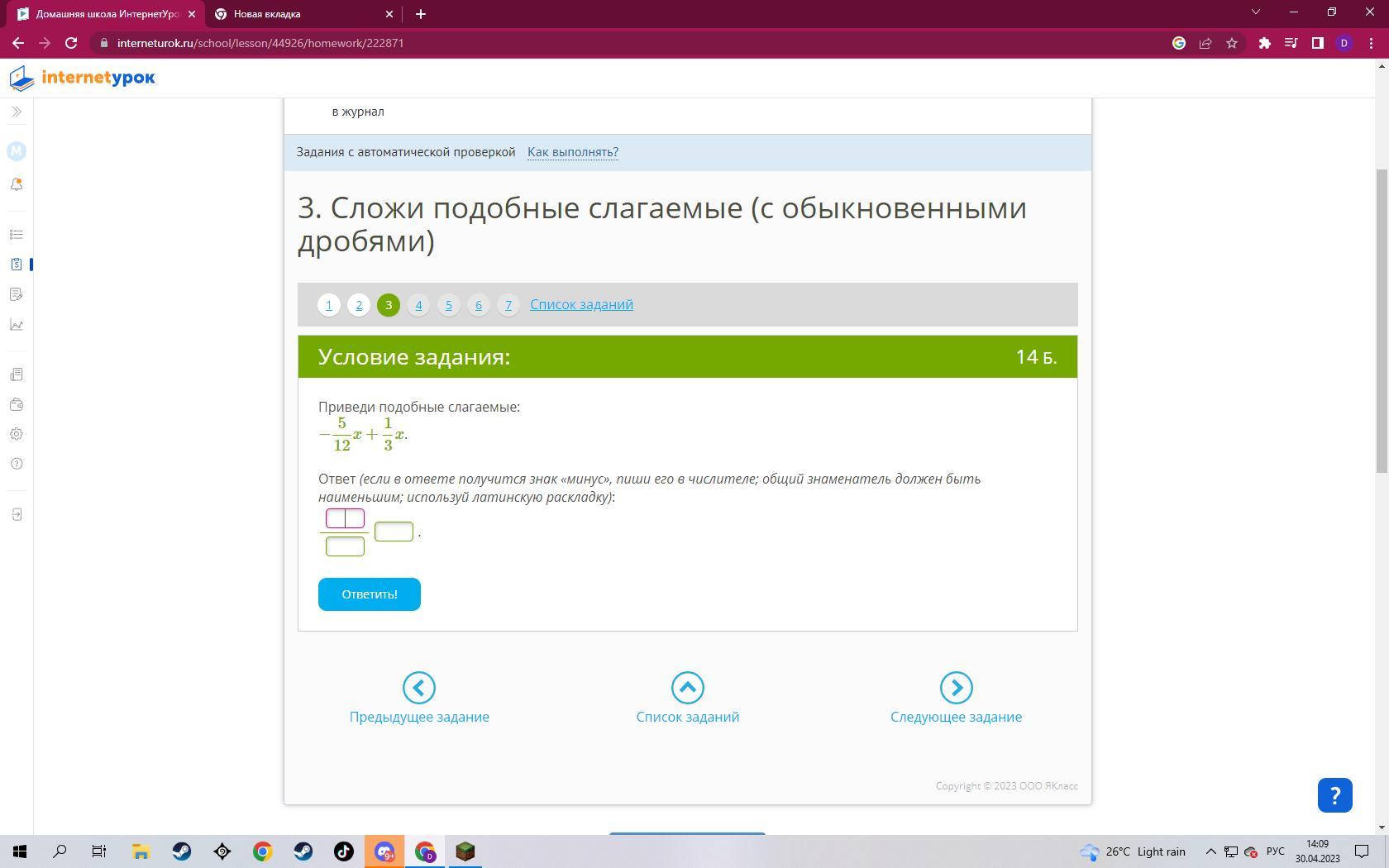Go to 'Предыдущее задание'
1389x868 pixels.
[x=418, y=699]
